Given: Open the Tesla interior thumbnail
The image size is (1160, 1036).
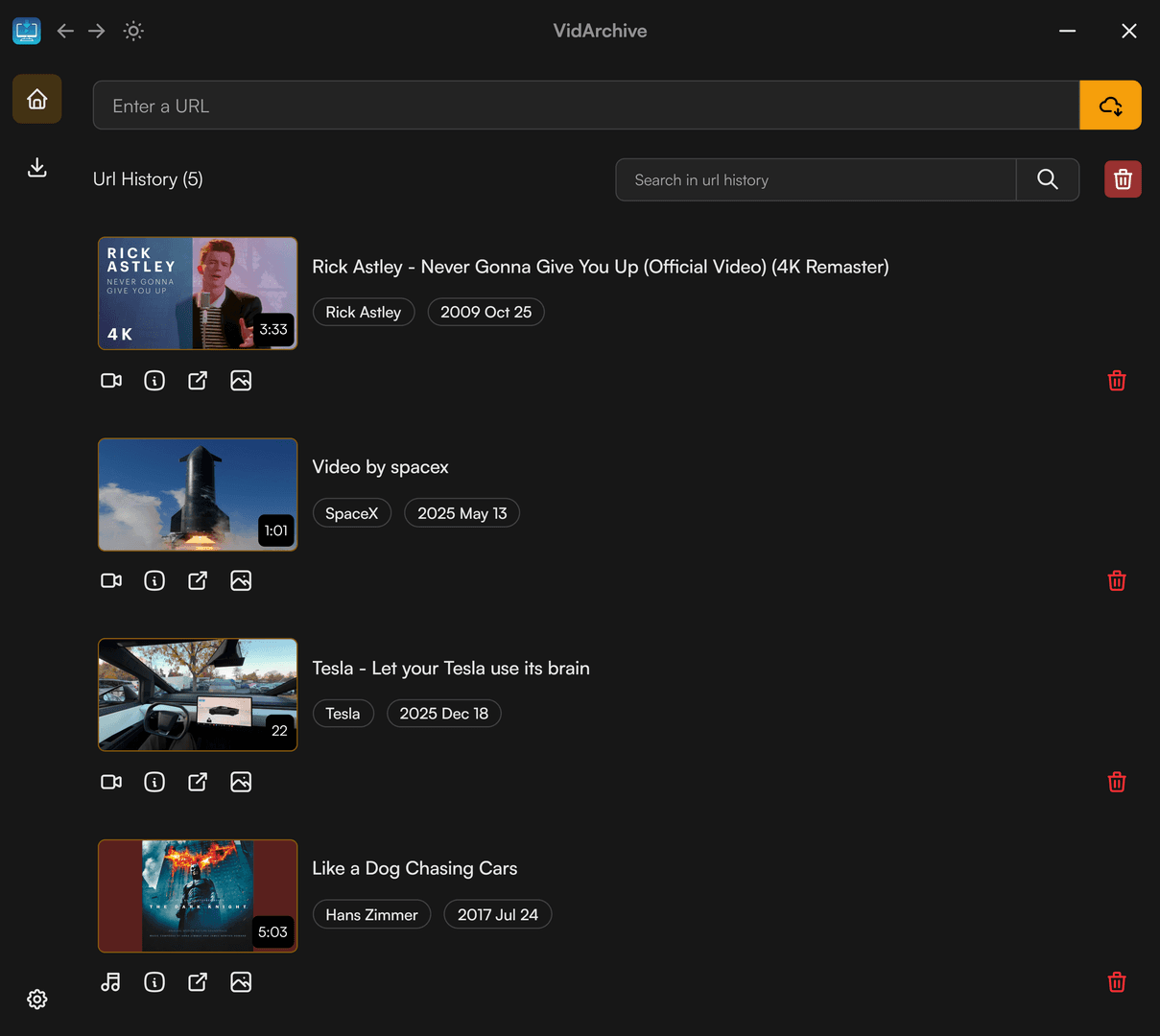Looking at the screenshot, I should pos(198,695).
